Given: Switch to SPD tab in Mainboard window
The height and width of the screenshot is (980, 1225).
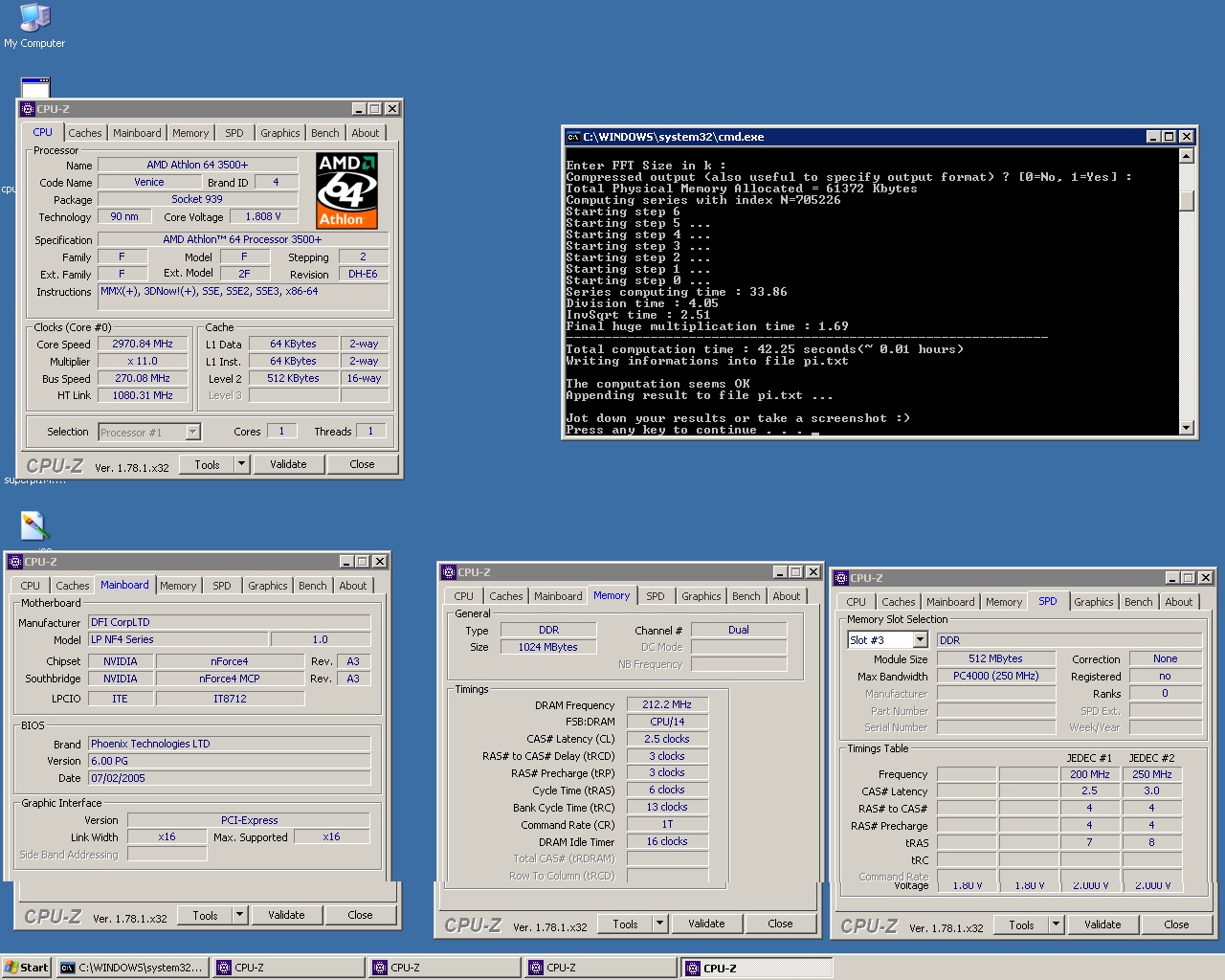Looking at the screenshot, I should coord(222,586).
